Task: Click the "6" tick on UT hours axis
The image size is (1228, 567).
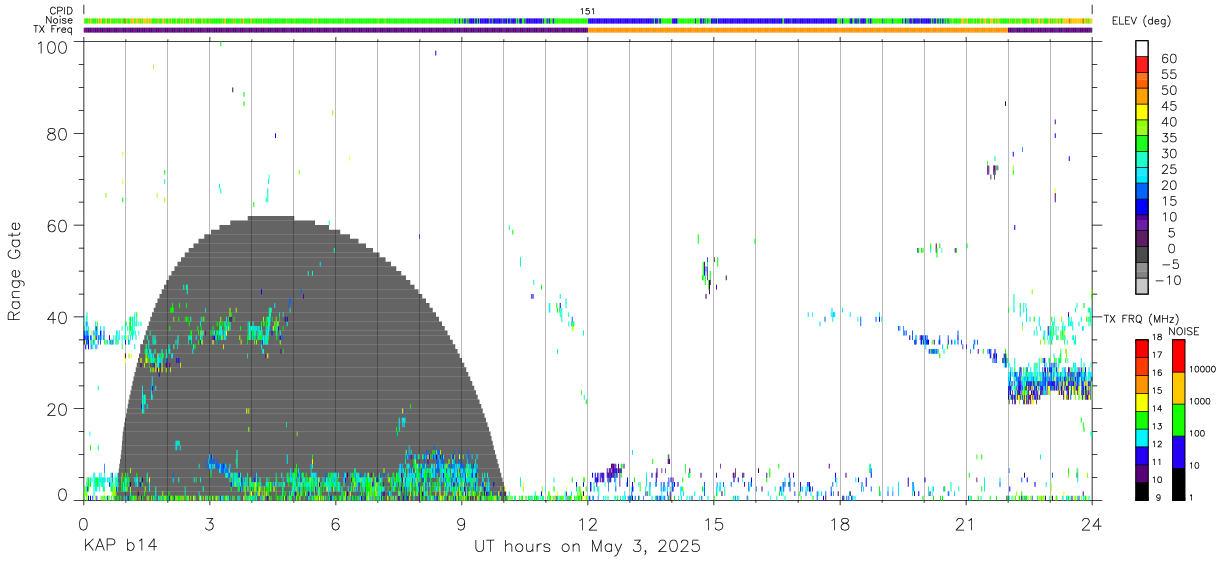Action: click(335, 524)
